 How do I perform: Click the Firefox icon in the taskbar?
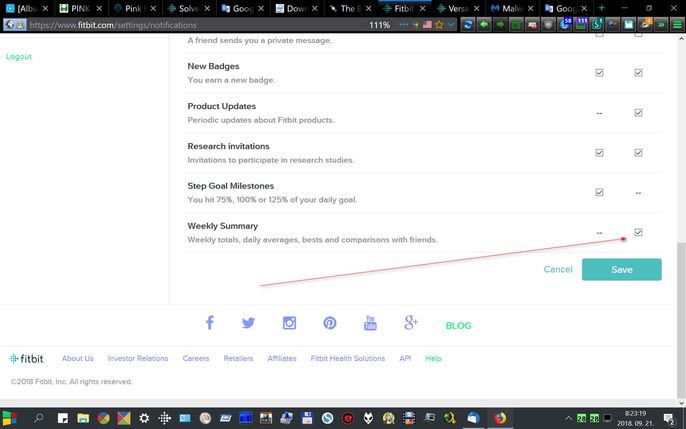pyautogui.click(x=500, y=418)
